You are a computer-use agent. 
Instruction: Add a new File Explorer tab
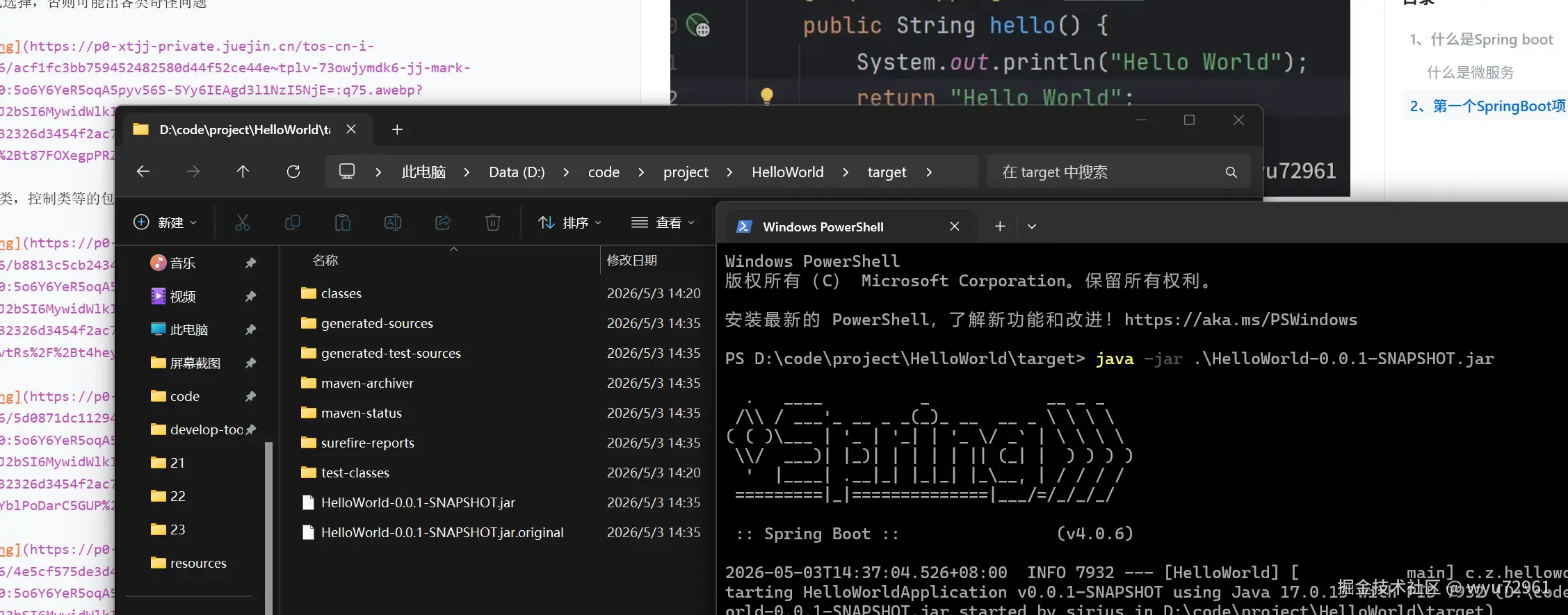pos(397,129)
